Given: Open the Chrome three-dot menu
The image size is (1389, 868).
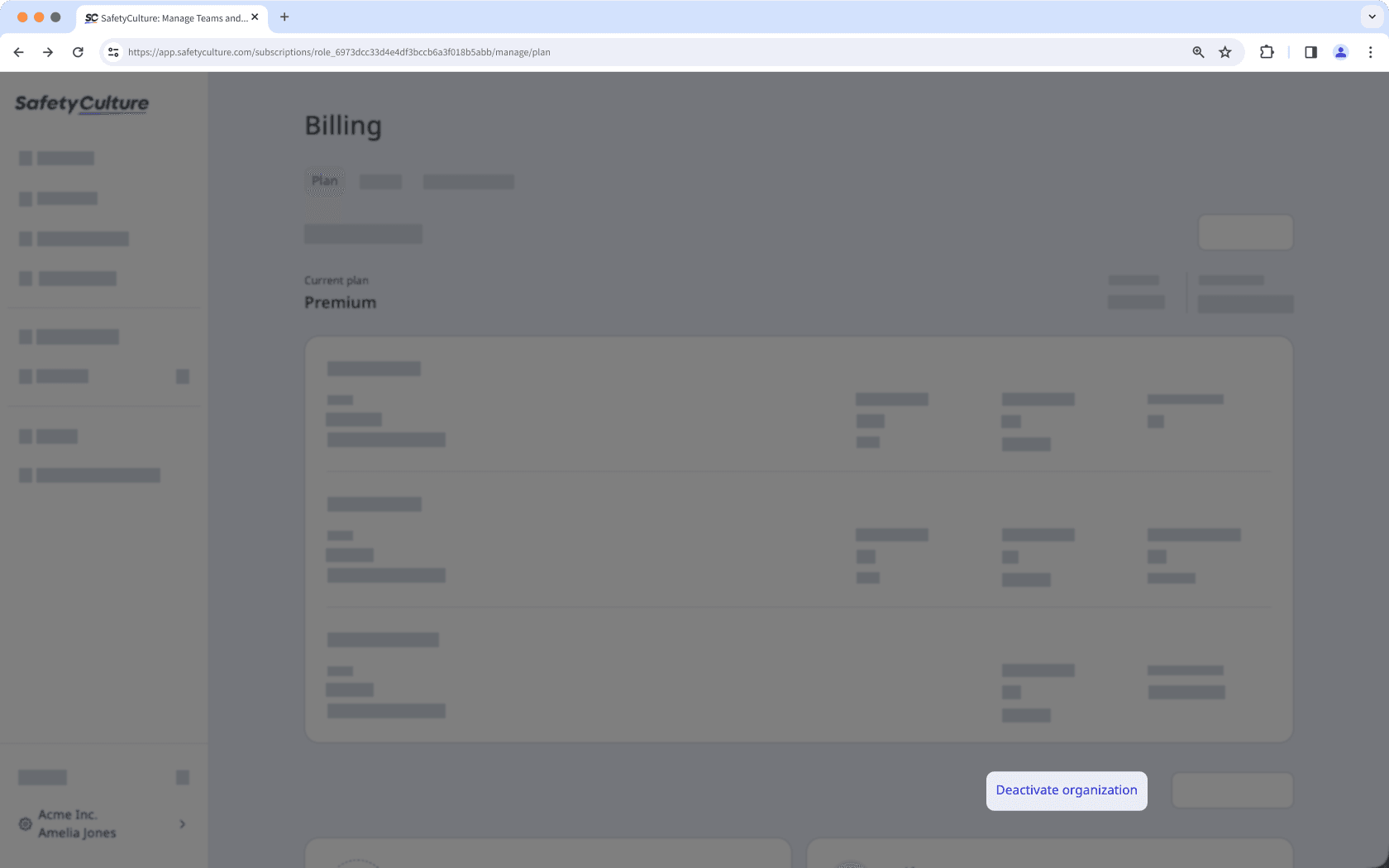Looking at the screenshot, I should coord(1371,51).
